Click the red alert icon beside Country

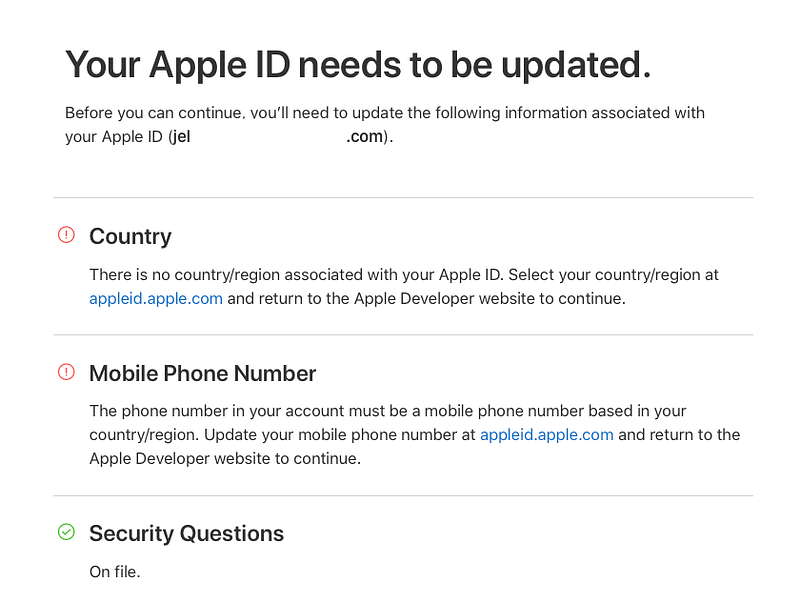(x=66, y=235)
